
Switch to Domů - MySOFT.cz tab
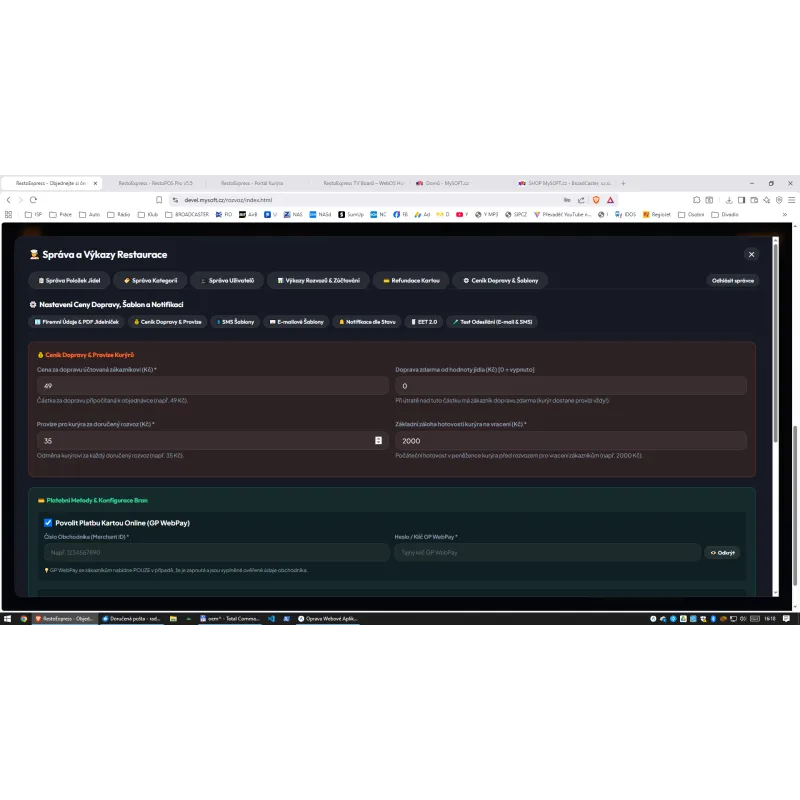tap(446, 183)
